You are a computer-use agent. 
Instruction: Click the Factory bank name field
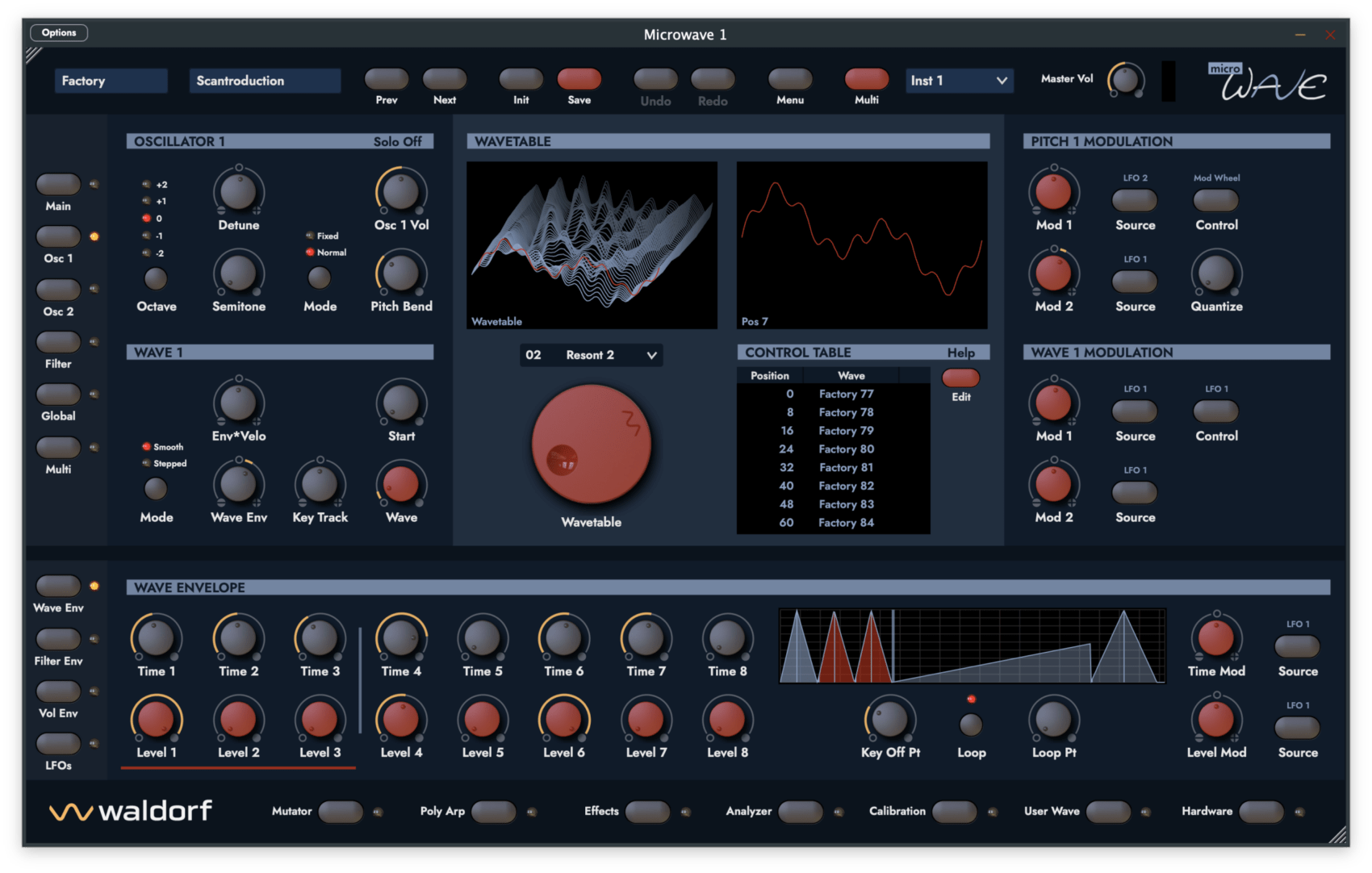[111, 81]
